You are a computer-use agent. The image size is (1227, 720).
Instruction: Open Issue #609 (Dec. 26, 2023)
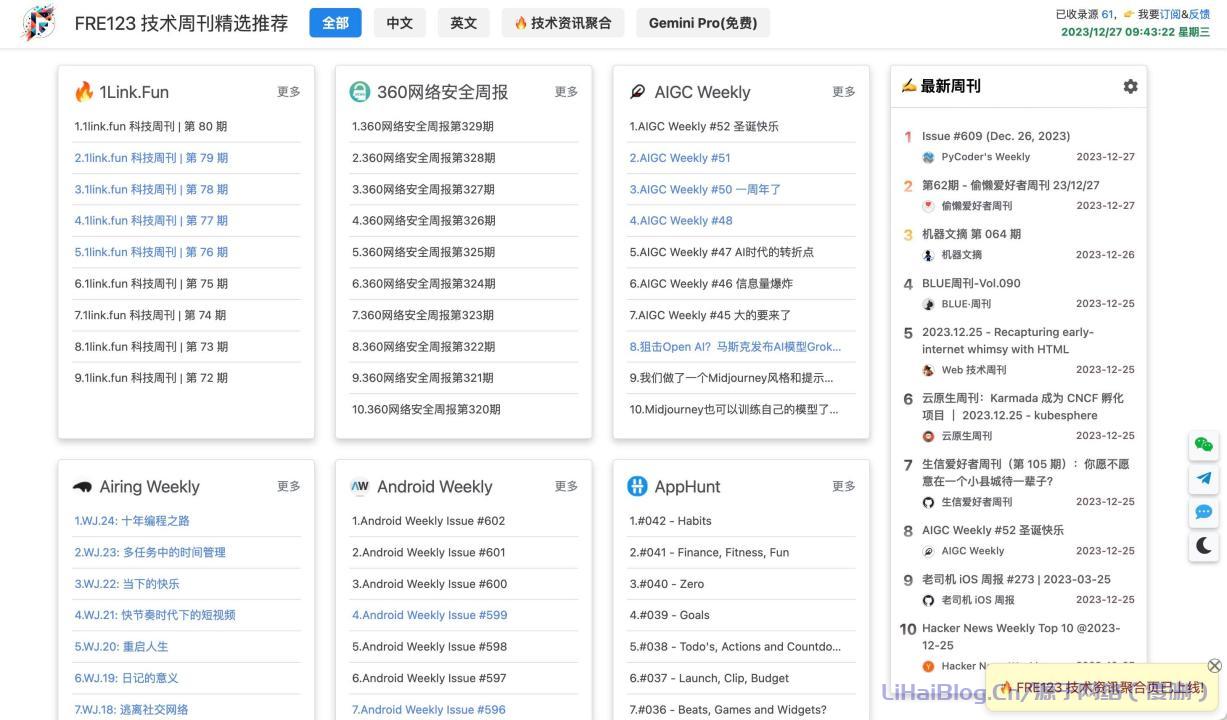tap(996, 136)
